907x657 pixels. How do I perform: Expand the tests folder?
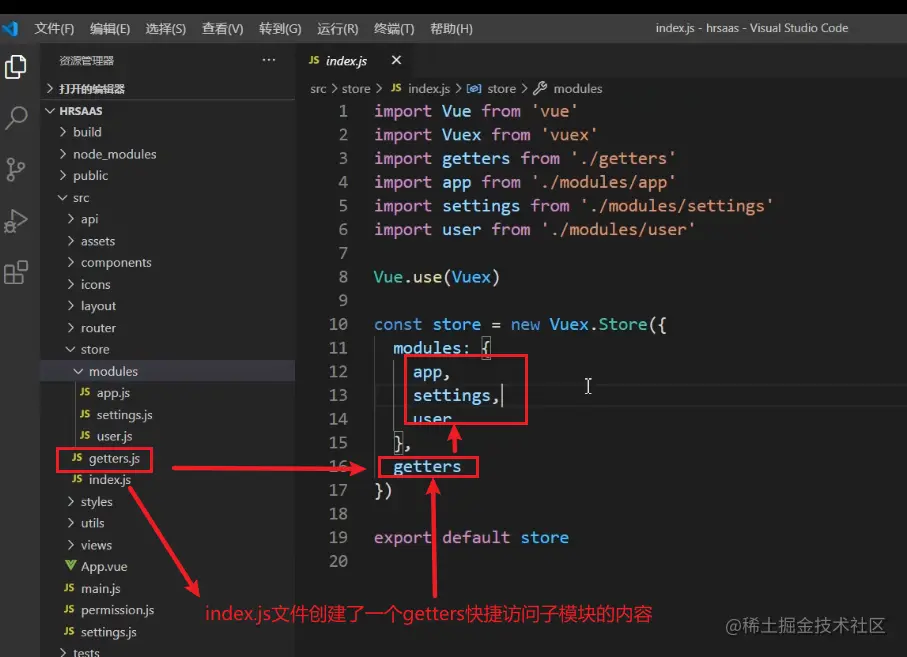click(x=168, y=651)
